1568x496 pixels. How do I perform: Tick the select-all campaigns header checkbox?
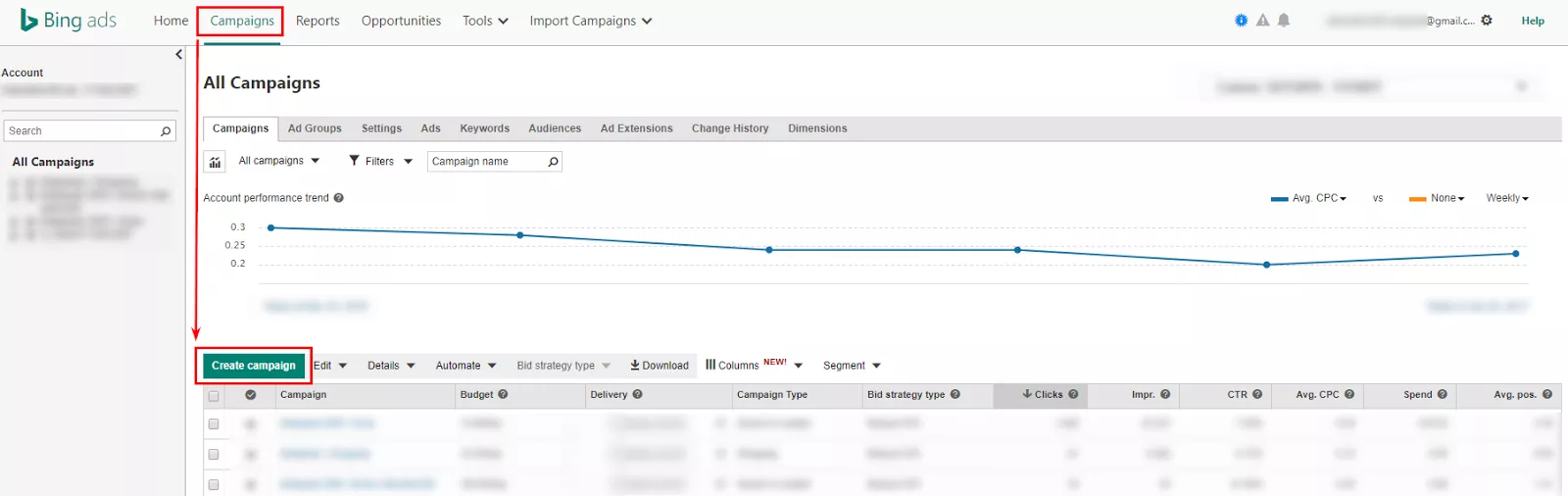(214, 396)
